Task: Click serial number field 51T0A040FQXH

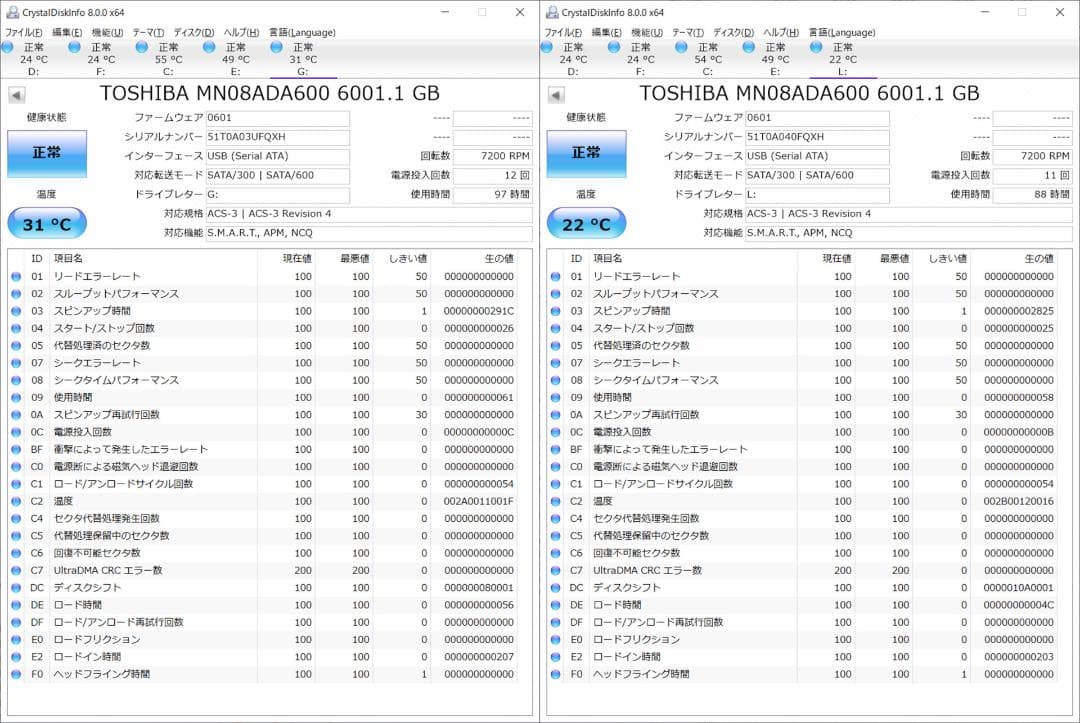Action: pyautogui.click(x=818, y=137)
